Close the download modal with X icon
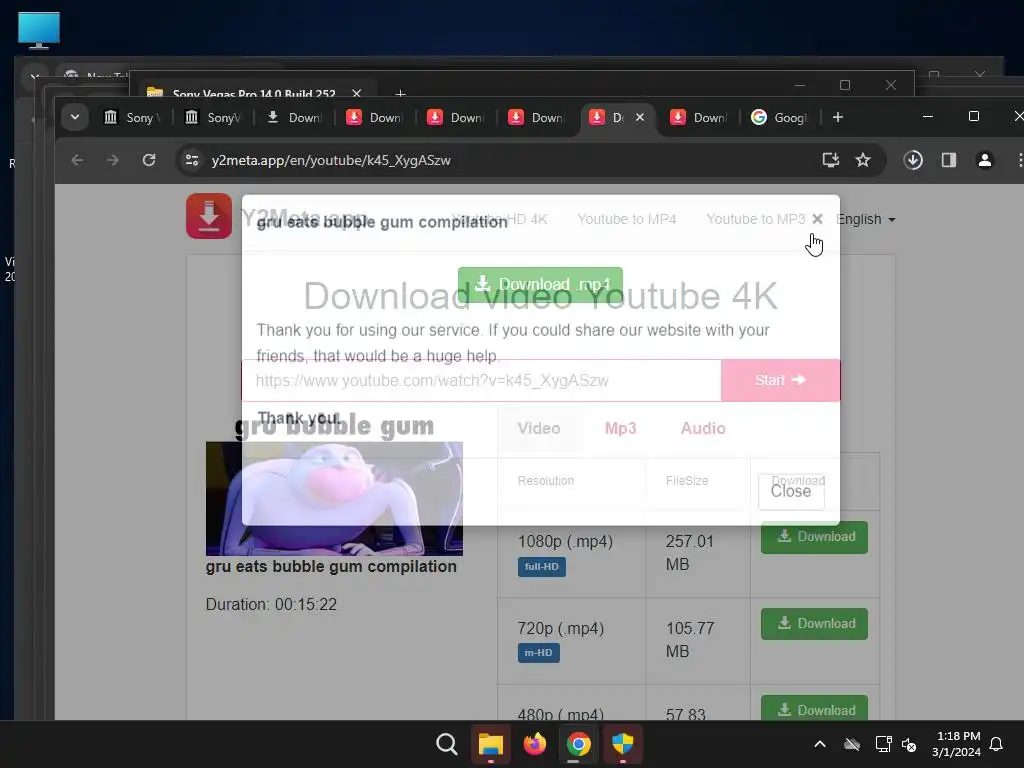The height and width of the screenshot is (768, 1024). (x=817, y=219)
